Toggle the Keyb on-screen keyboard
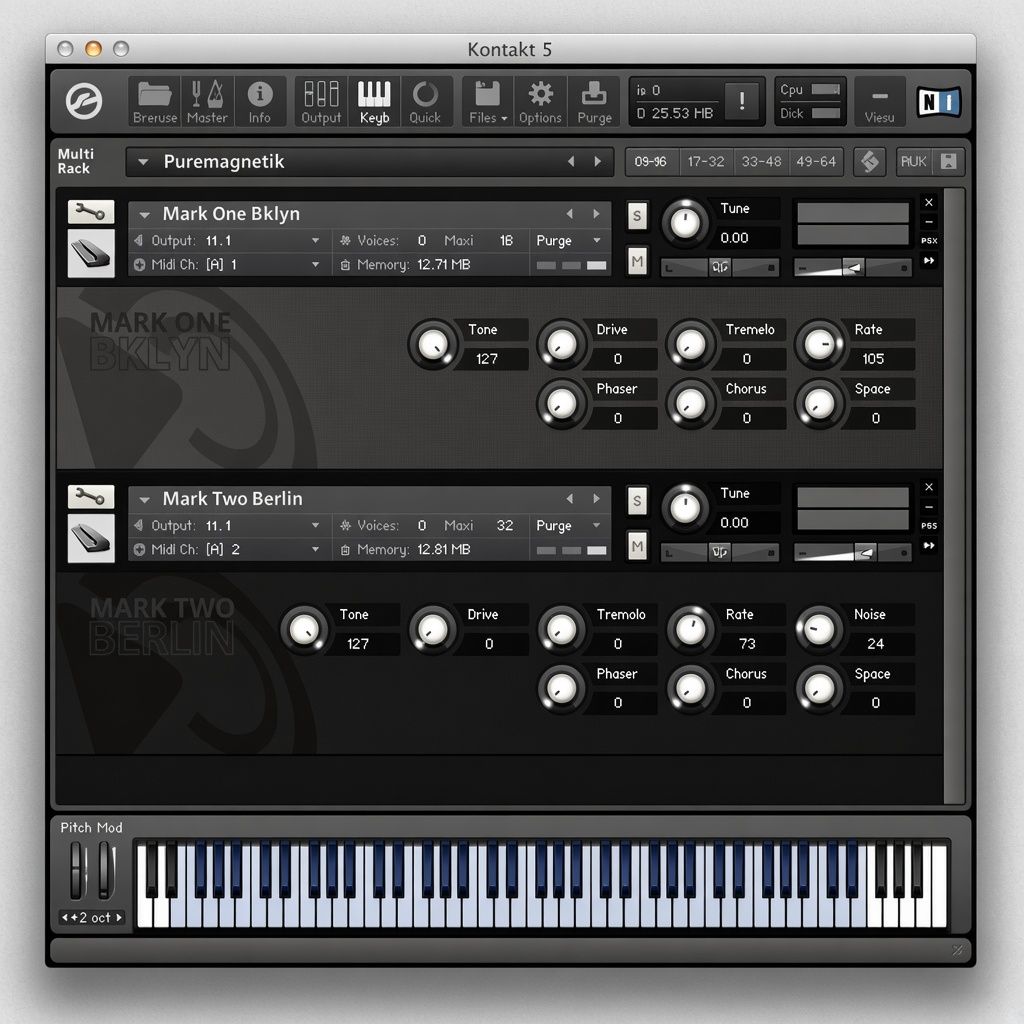Image resolution: width=1024 pixels, height=1024 pixels. pos(374,101)
